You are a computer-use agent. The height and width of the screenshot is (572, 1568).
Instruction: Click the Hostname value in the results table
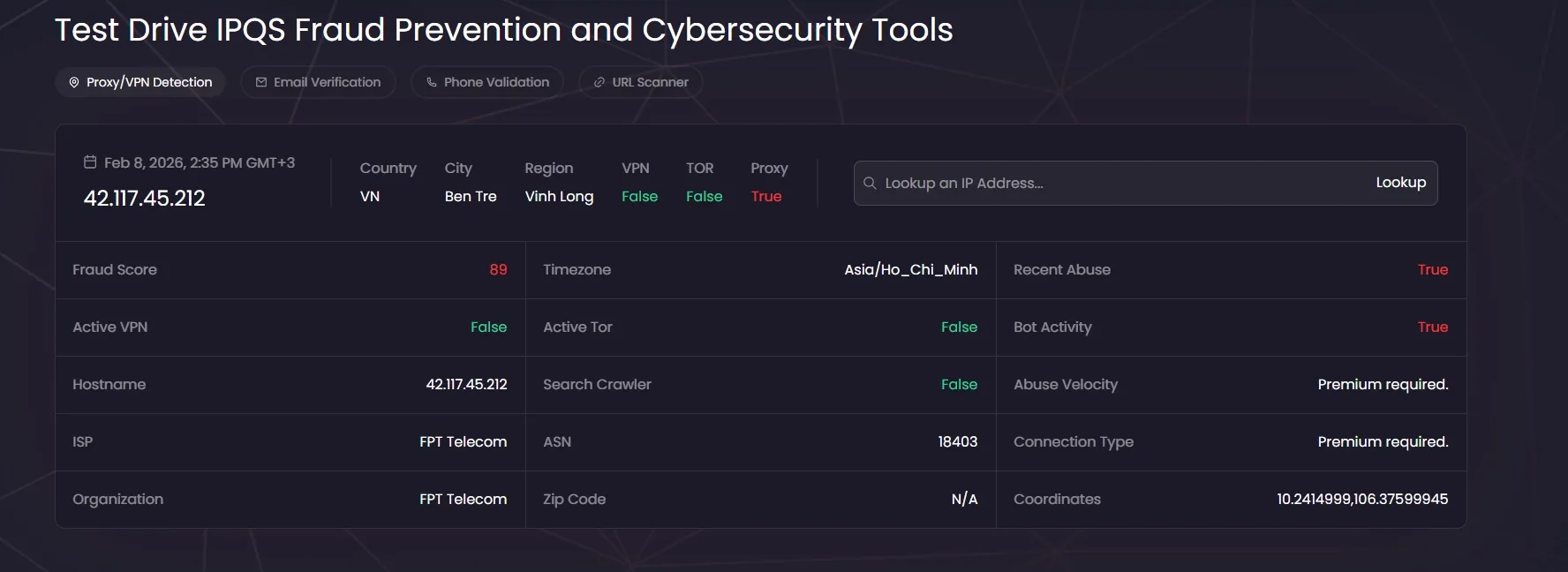coord(466,385)
